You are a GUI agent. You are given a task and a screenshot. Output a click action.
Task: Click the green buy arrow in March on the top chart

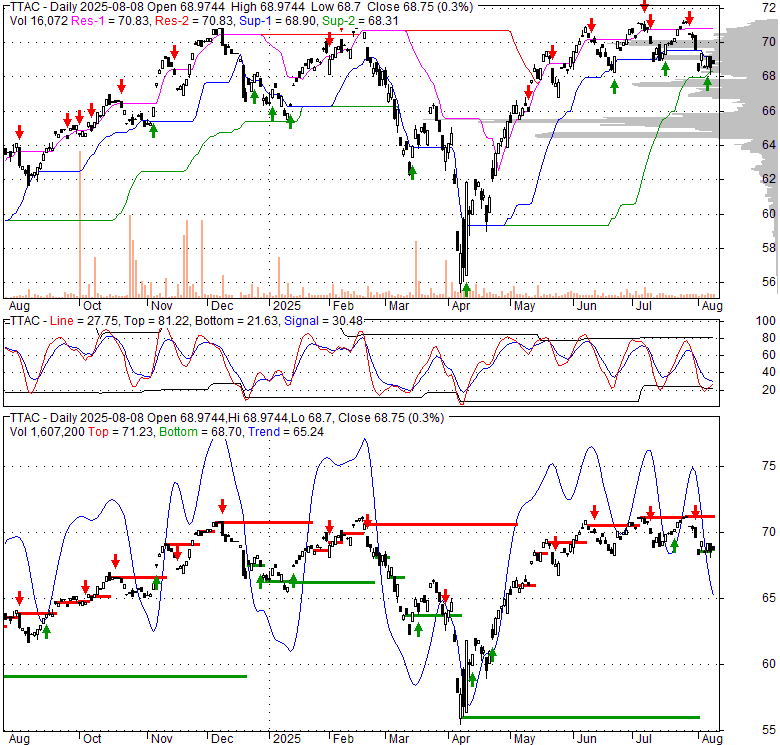click(411, 171)
